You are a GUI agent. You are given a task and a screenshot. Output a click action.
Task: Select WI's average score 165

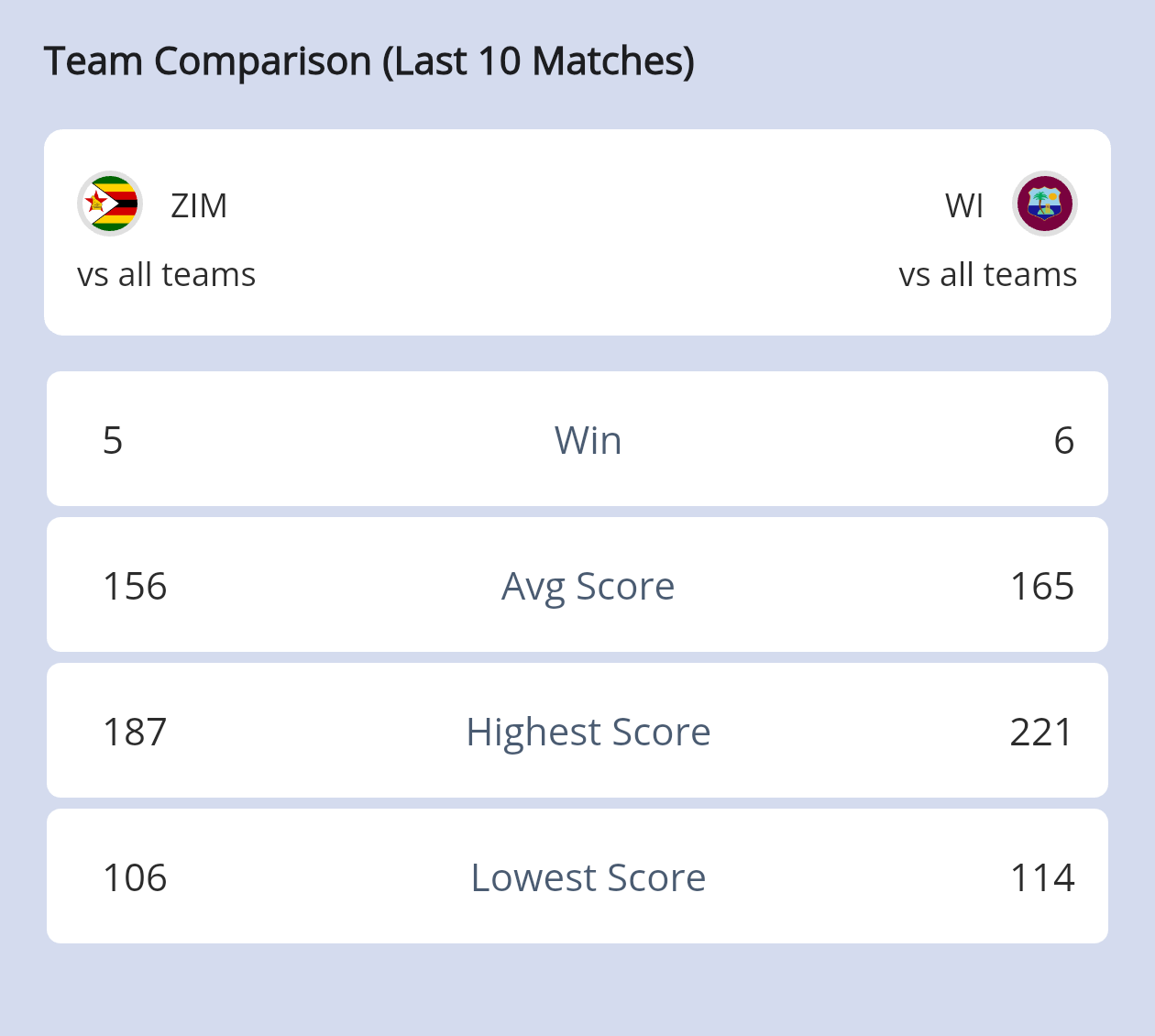click(x=1041, y=586)
